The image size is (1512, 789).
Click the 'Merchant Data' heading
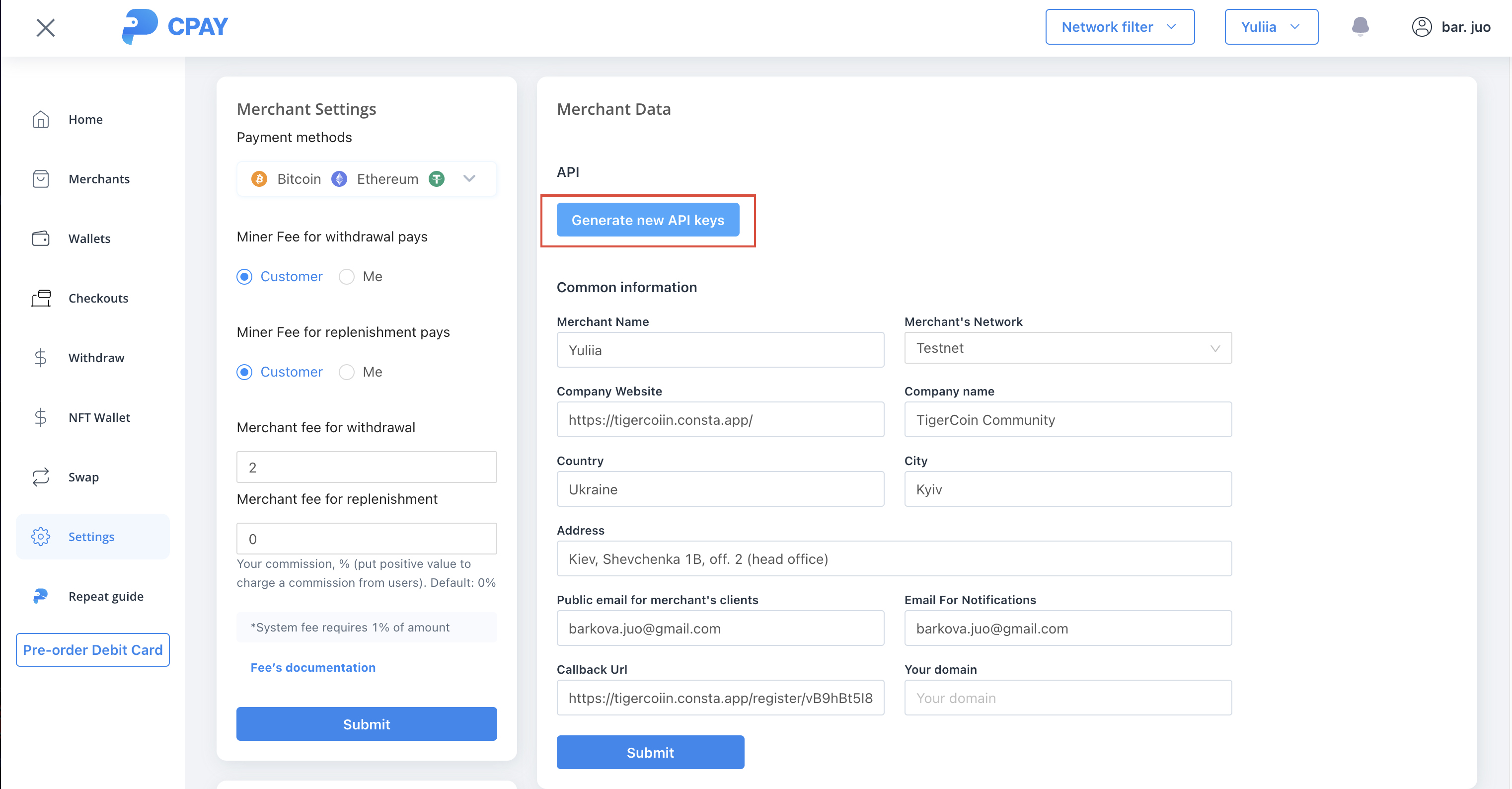pyautogui.click(x=613, y=109)
